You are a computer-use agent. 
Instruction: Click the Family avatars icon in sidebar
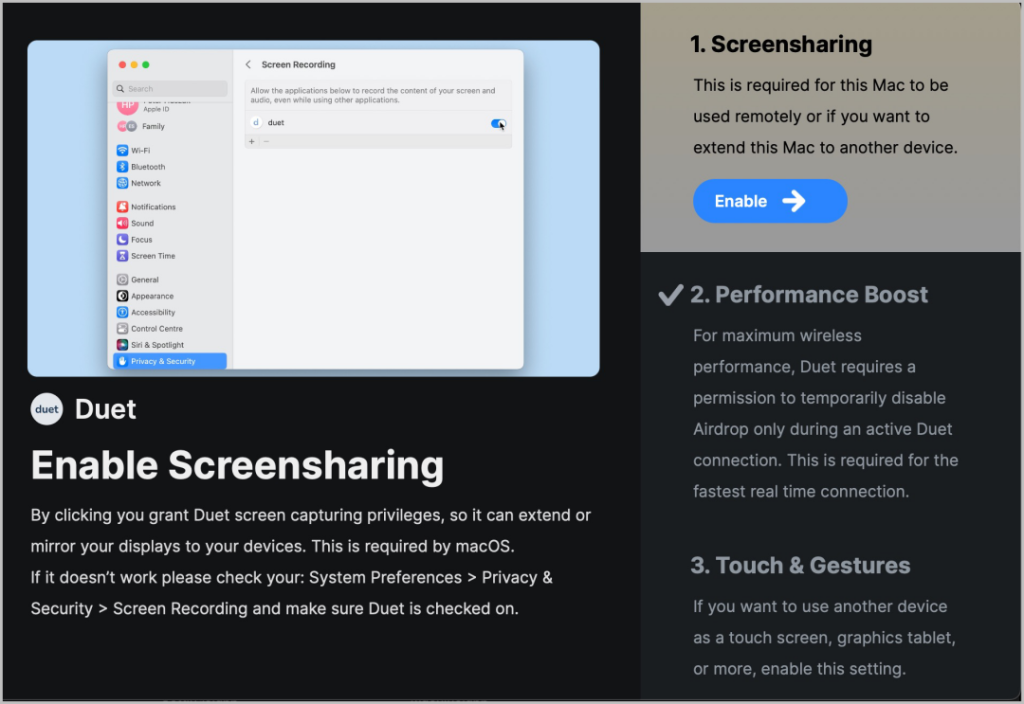pyautogui.click(x=127, y=126)
